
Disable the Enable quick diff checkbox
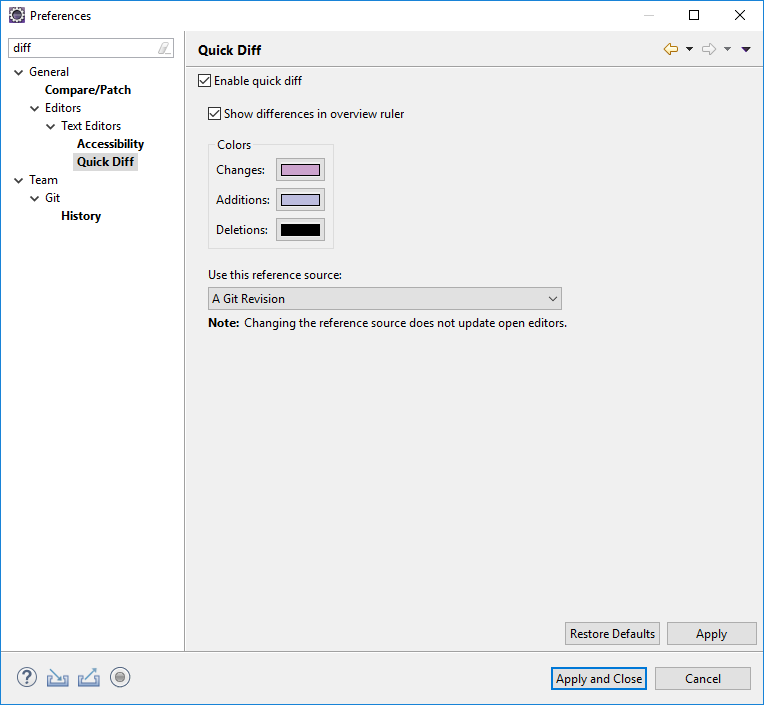click(x=206, y=81)
